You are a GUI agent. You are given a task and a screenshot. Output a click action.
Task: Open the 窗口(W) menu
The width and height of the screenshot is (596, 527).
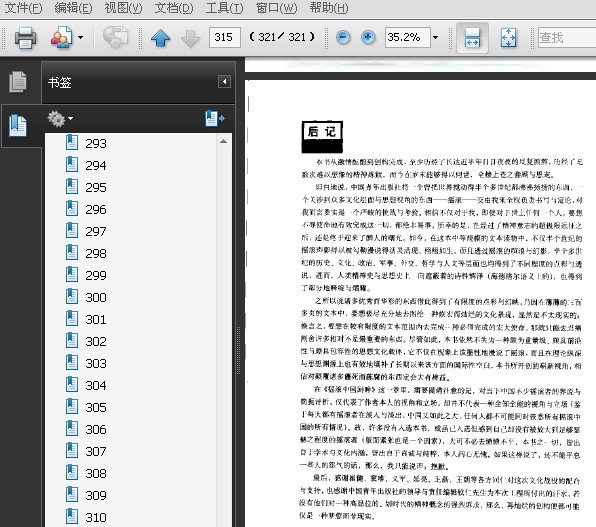click(276, 8)
